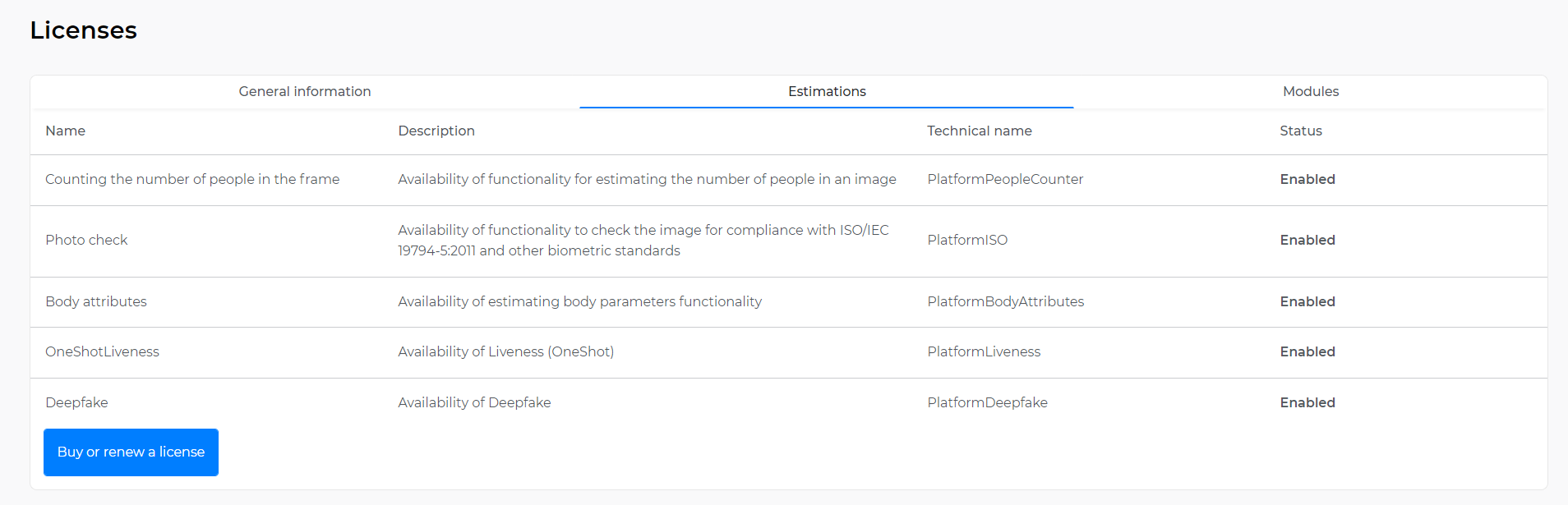Click the Description column header

436,131
